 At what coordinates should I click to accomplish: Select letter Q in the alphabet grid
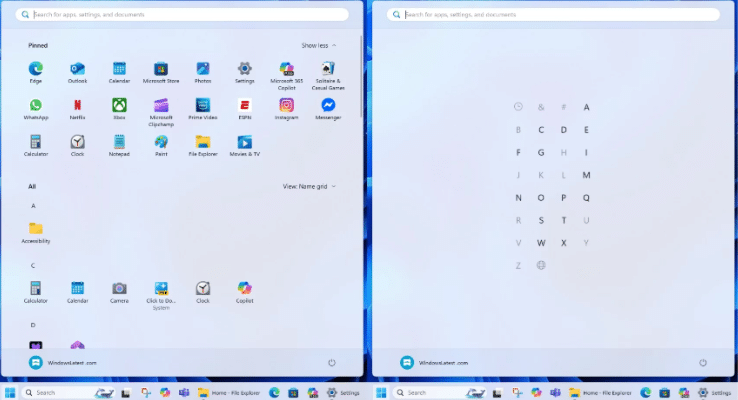[586, 198]
